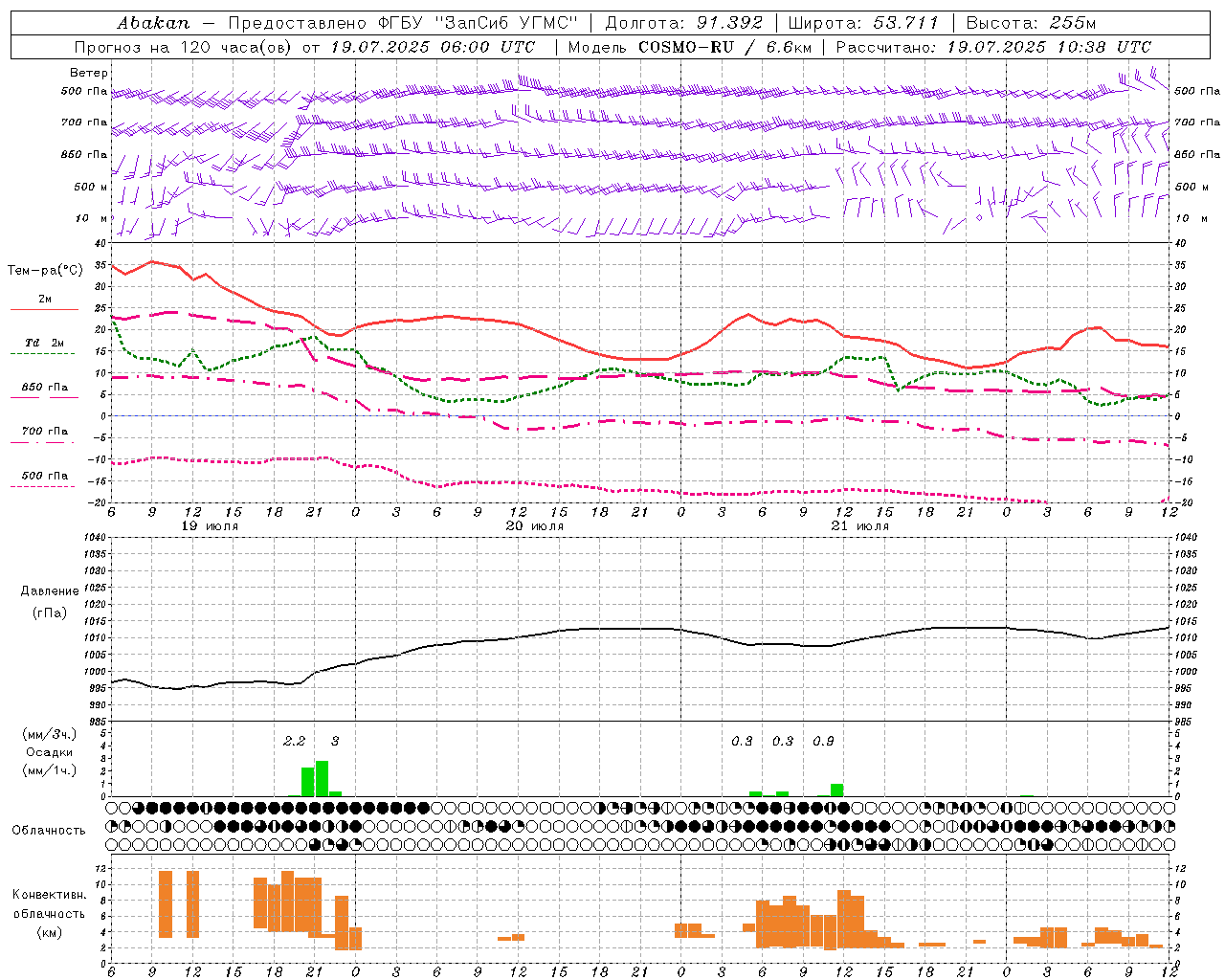Click the "19 июля" date label
The width and height of the screenshot is (1225, 980).
coord(210,526)
